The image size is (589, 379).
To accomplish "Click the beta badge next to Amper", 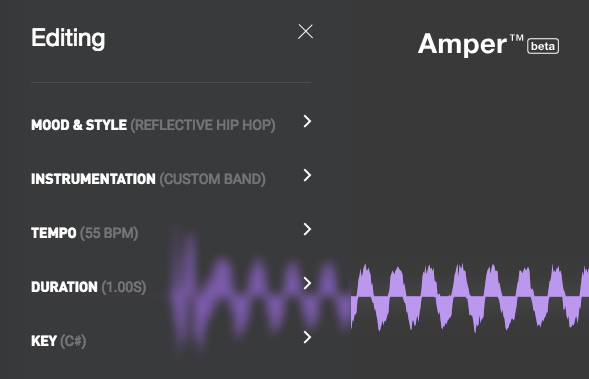I will click(x=543, y=46).
